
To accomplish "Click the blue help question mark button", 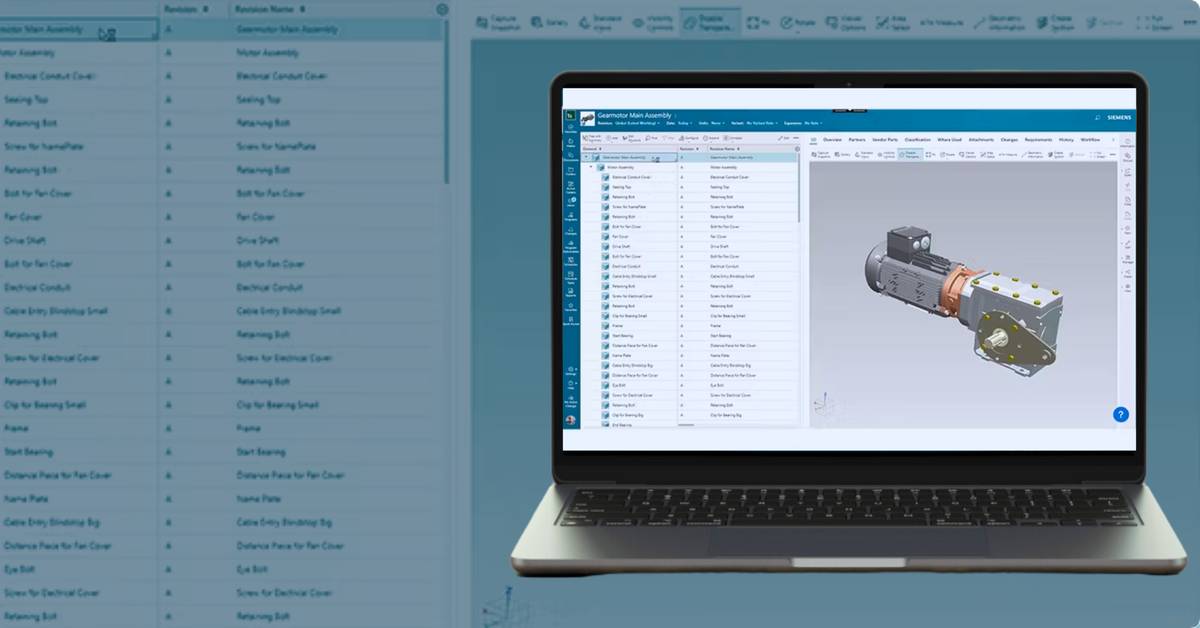I will pos(1120,414).
